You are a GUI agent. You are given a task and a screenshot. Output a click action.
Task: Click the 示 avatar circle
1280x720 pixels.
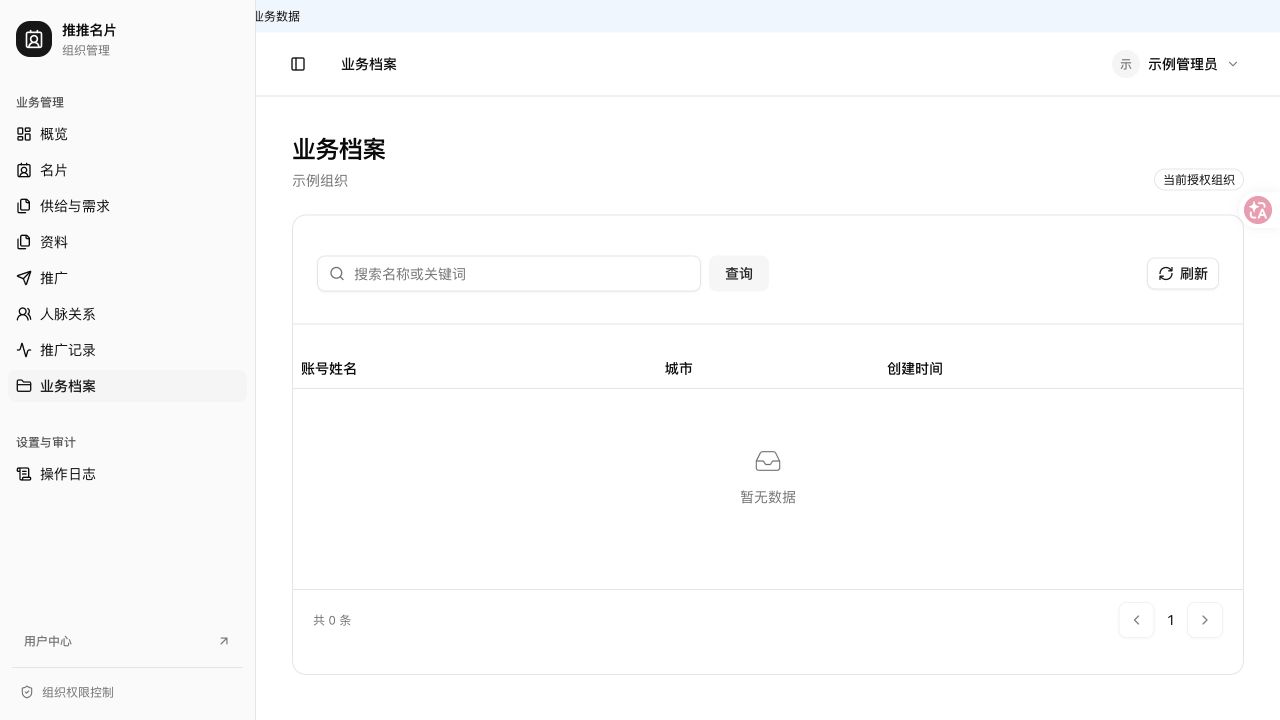point(1126,64)
